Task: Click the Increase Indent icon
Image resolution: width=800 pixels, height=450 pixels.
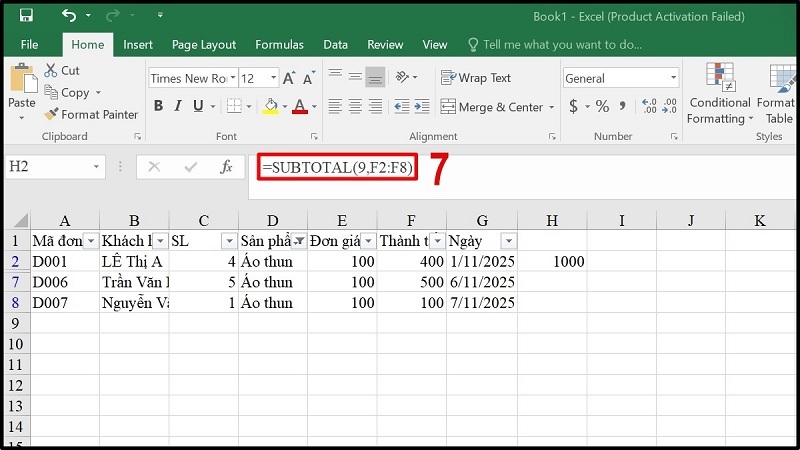Action: (x=422, y=107)
